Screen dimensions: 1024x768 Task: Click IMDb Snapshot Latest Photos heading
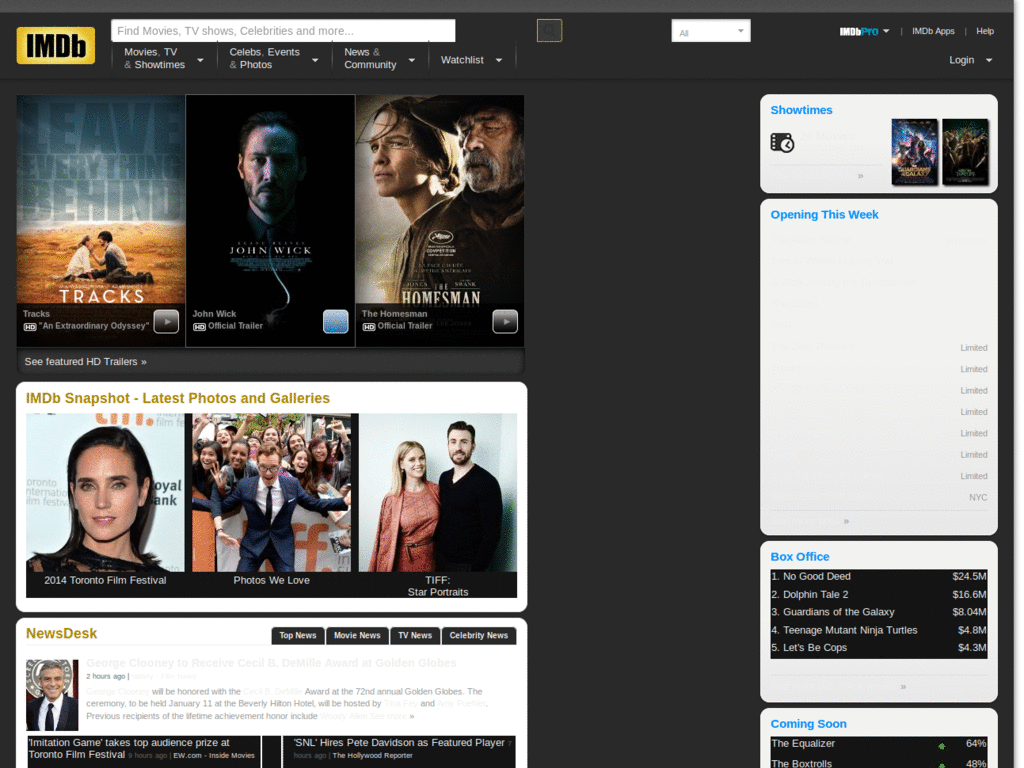pyautogui.click(x=178, y=398)
